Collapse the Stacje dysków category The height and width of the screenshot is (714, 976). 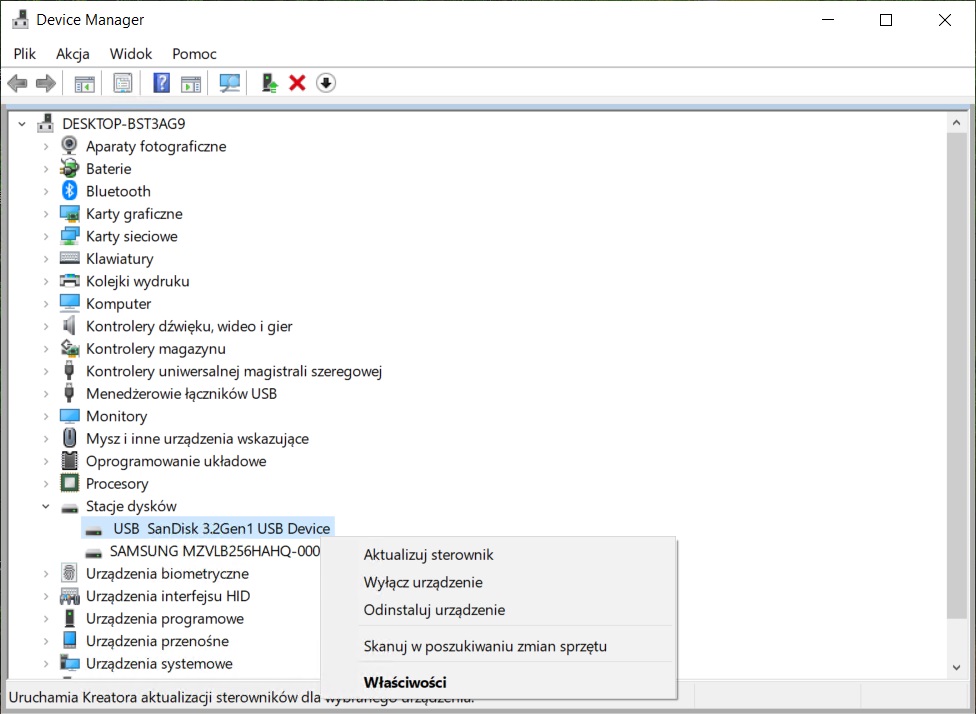coord(46,507)
